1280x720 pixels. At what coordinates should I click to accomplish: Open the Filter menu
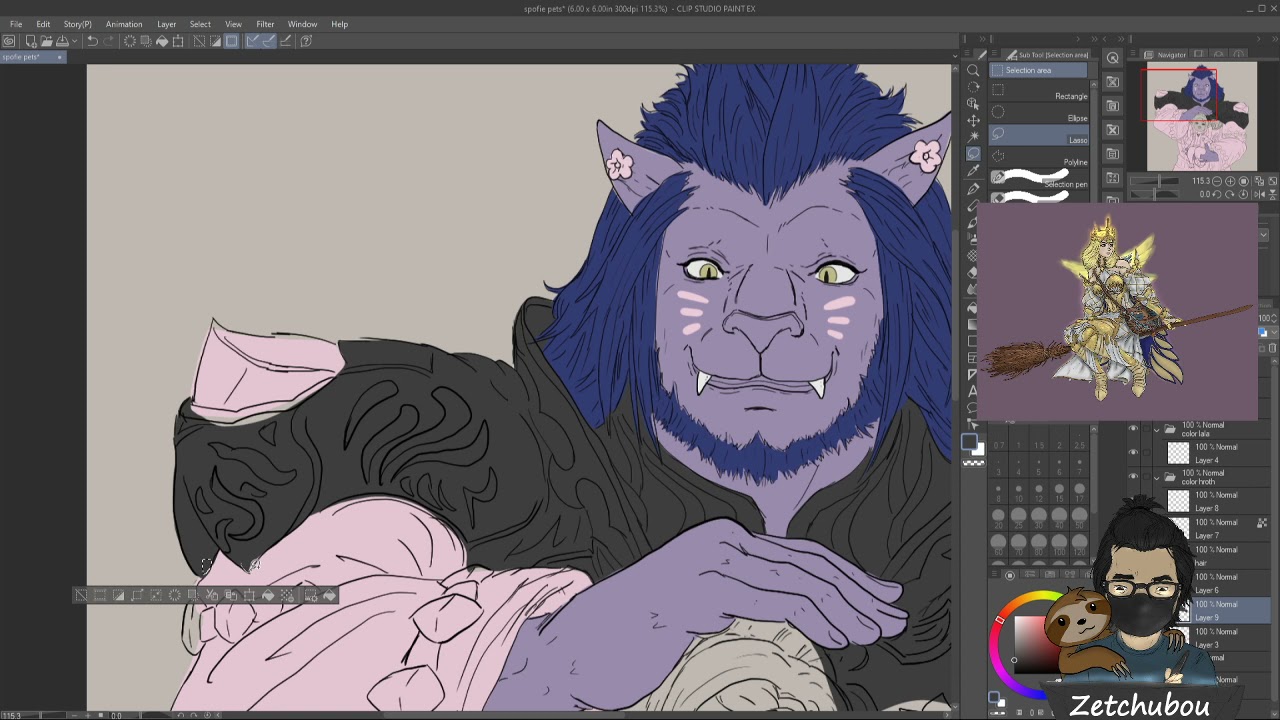pos(265,24)
